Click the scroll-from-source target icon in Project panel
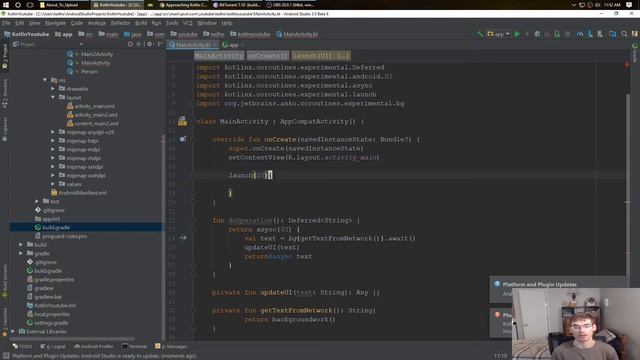 [130, 44]
